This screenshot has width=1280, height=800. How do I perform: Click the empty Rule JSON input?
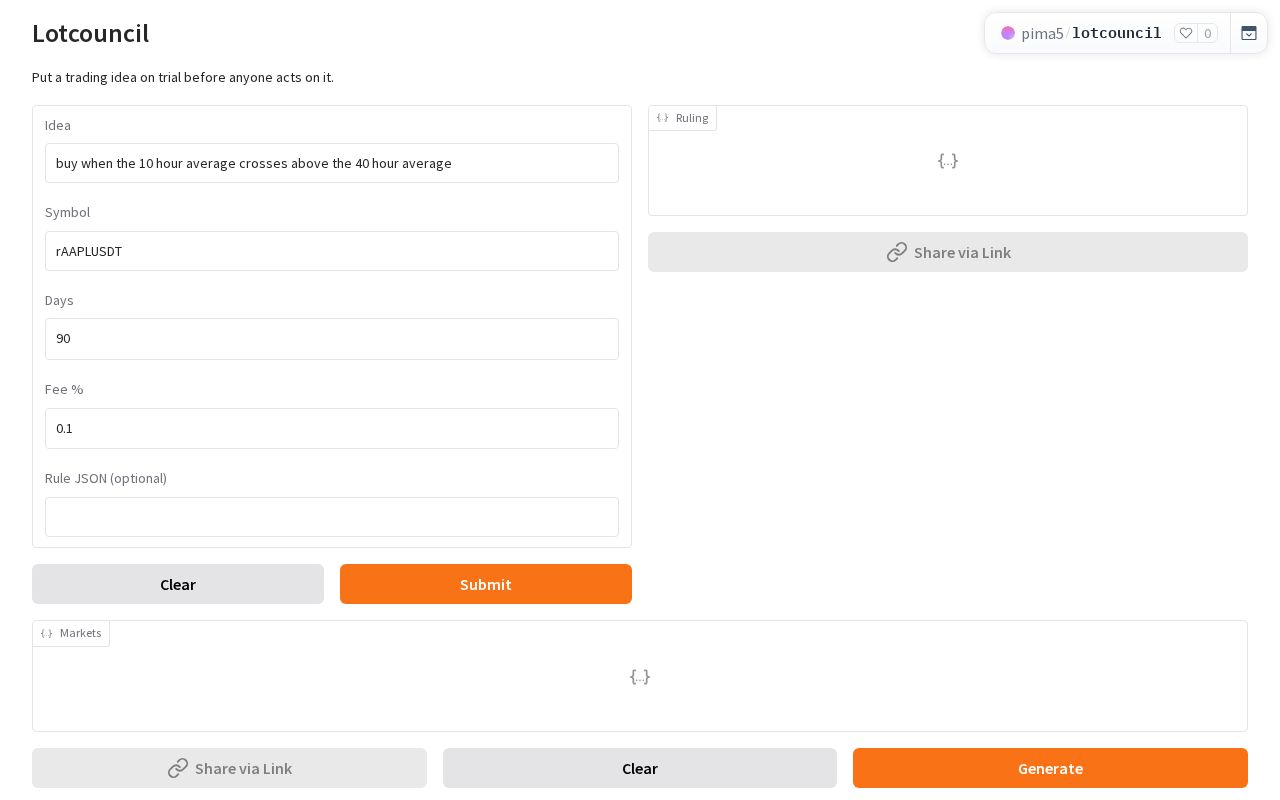point(332,517)
